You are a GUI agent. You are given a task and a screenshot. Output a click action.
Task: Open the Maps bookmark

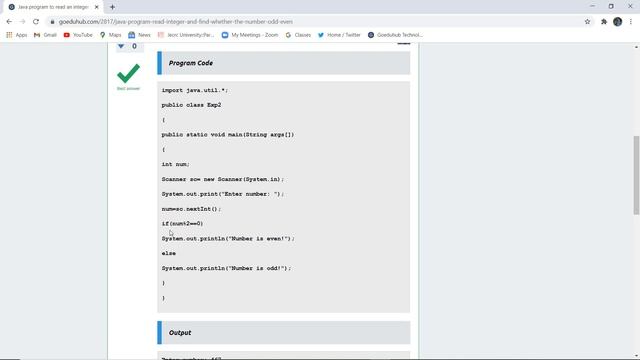point(111,35)
